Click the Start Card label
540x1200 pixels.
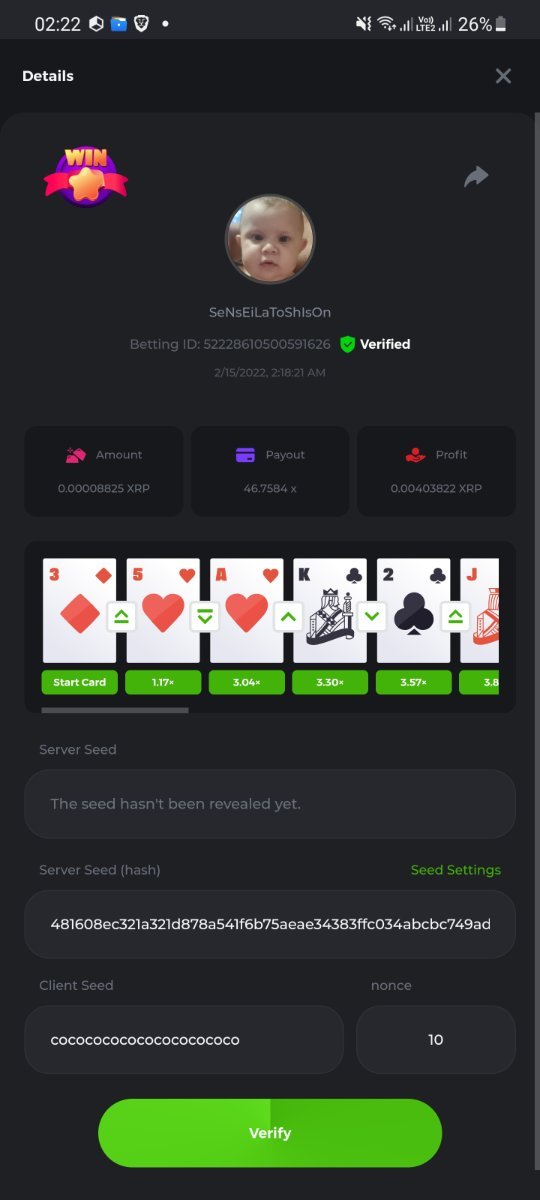tap(80, 682)
